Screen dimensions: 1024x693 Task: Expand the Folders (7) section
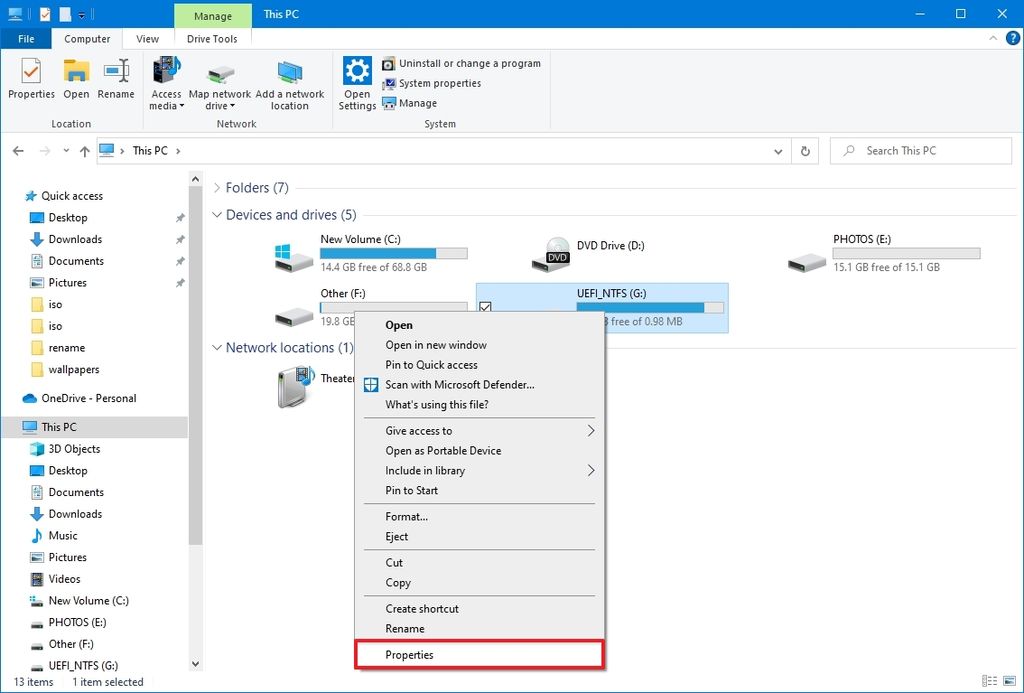point(217,187)
